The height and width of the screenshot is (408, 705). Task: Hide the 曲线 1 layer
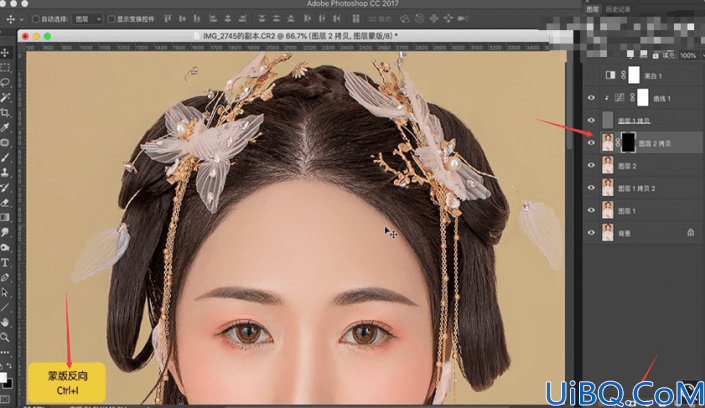click(x=591, y=98)
